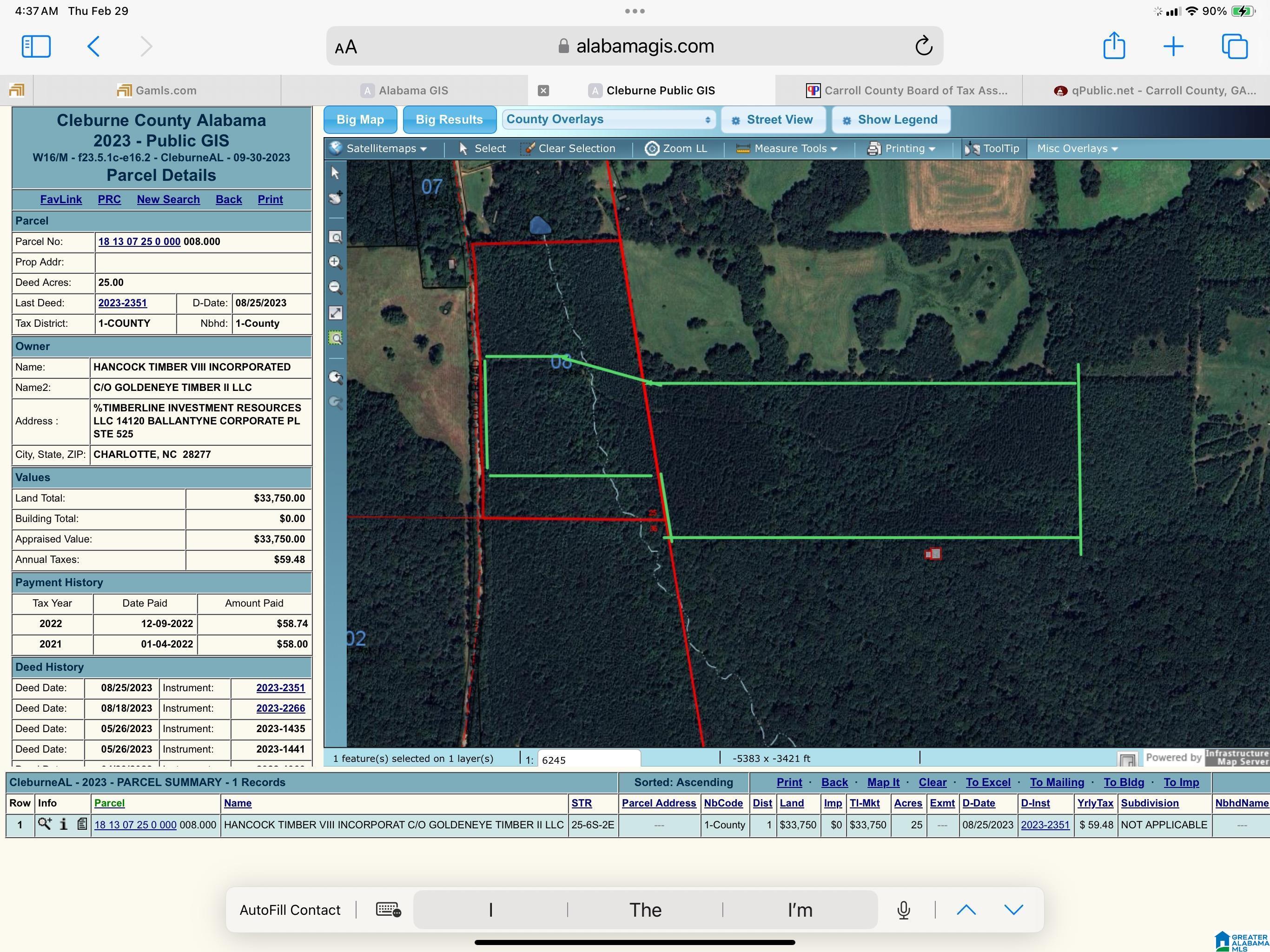Click the Safari sidebar toggle icon
Image resolution: width=1270 pixels, height=952 pixels.
pyautogui.click(x=36, y=46)
